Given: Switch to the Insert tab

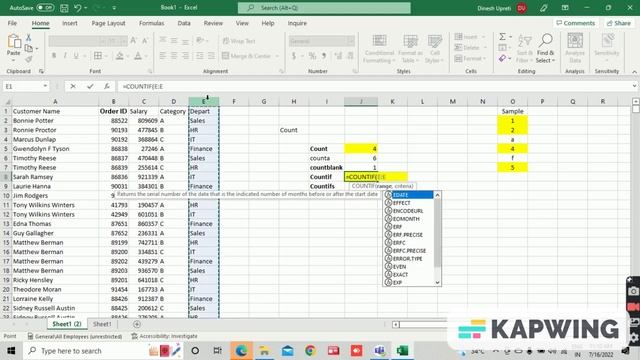Looking at the screenshot, I should coord(70,23).
